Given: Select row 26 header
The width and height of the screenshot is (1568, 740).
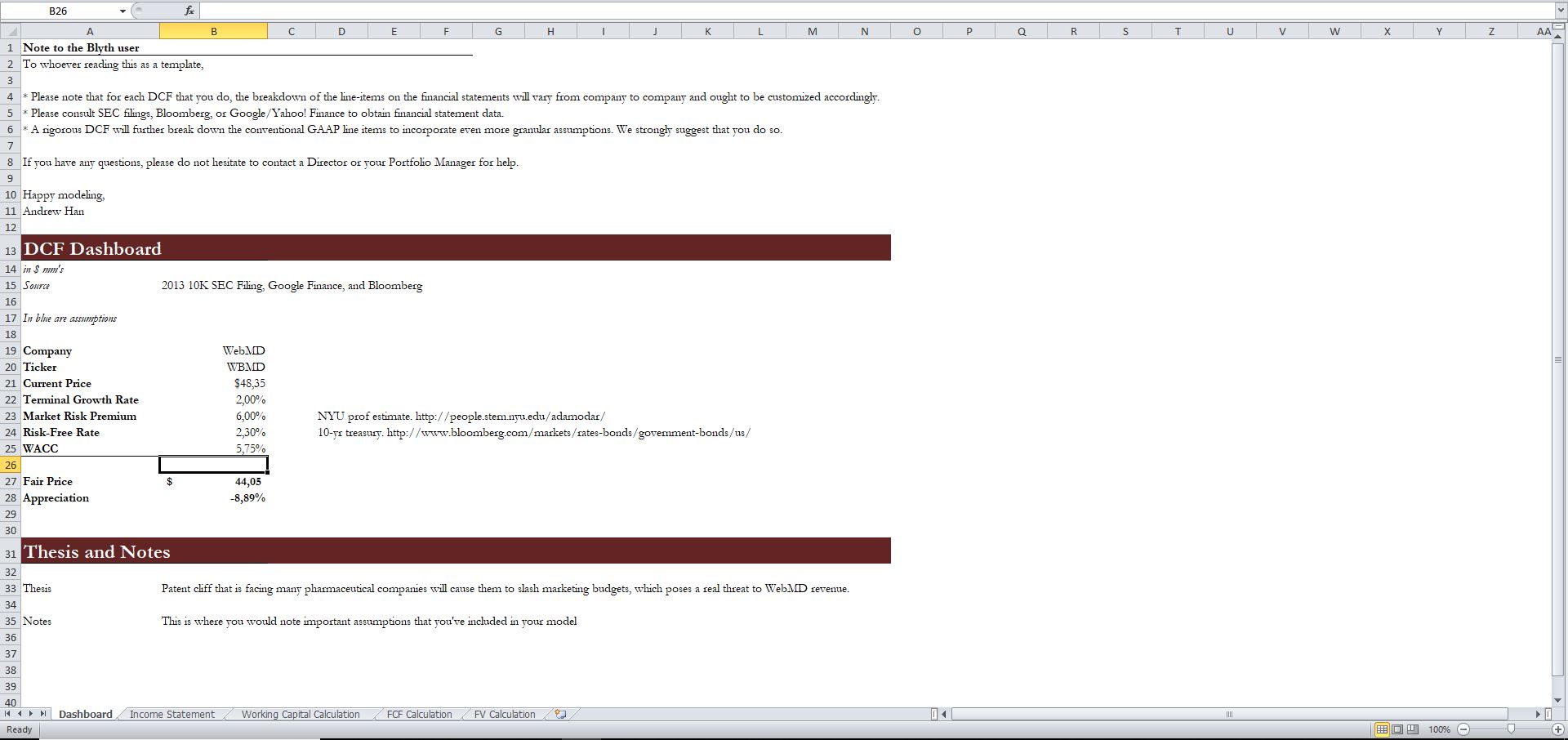Looking at the screenshot, I should pyautogui.click(x=11, y=465).
